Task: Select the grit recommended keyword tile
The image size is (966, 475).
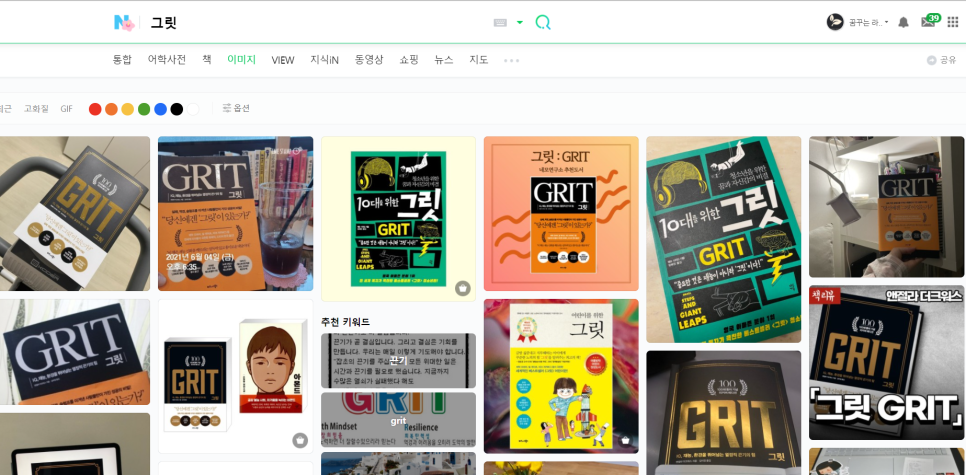Action: [399, 420]
